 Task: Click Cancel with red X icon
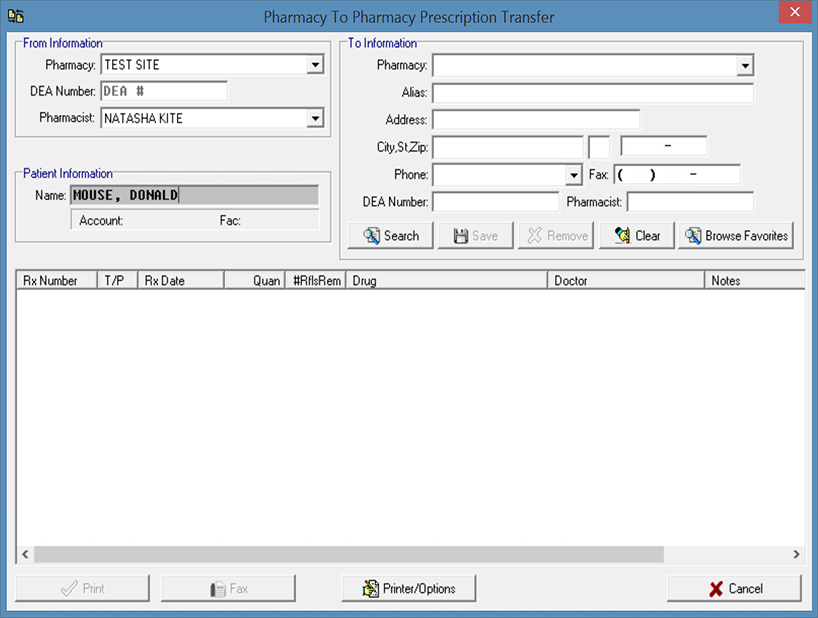pyautogui.click(x=734, y=589)
